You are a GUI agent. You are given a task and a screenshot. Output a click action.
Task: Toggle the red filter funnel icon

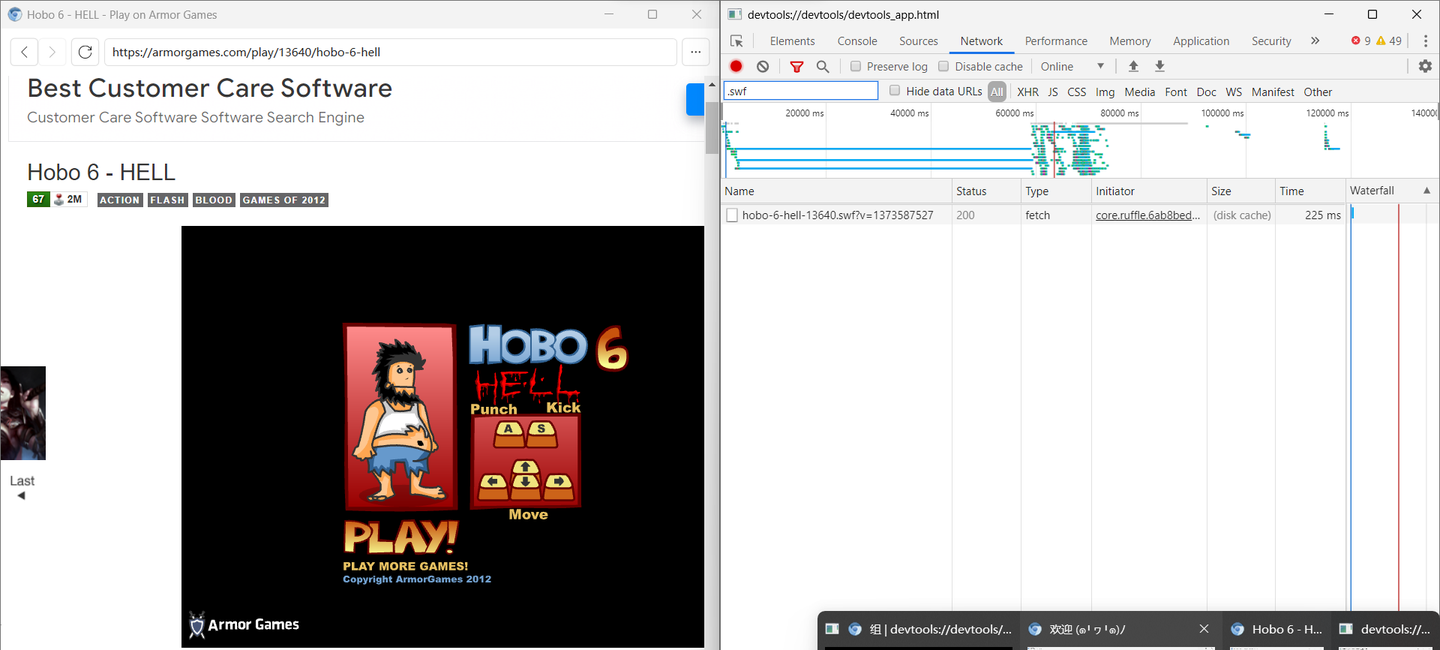pos(797,66)
